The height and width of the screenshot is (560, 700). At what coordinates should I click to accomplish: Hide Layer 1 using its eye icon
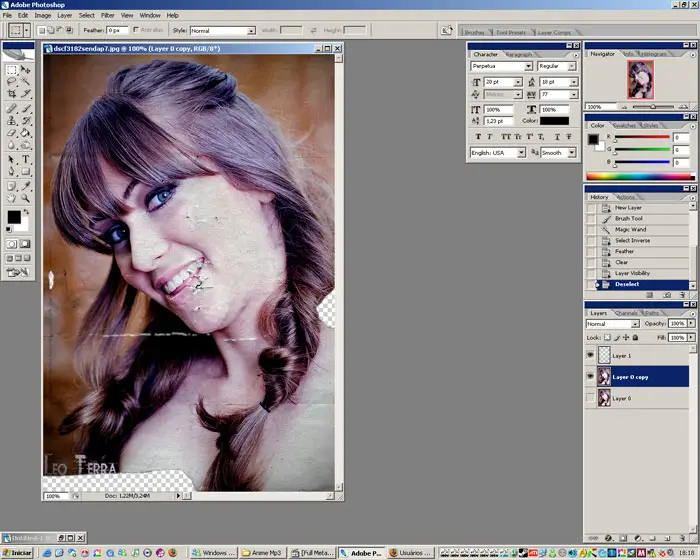pos(590,355)
